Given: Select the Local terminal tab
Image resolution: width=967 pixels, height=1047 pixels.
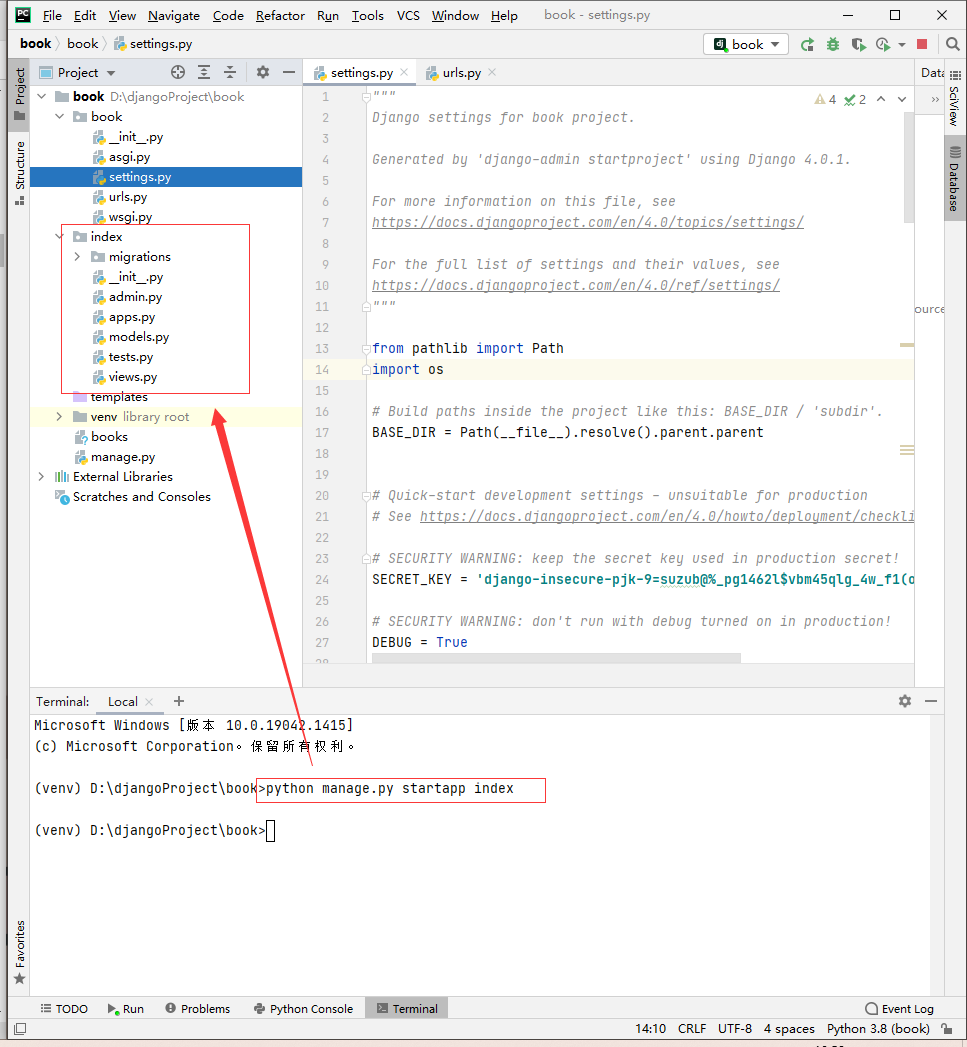Looking at the screenshot, I should [123, 702].
